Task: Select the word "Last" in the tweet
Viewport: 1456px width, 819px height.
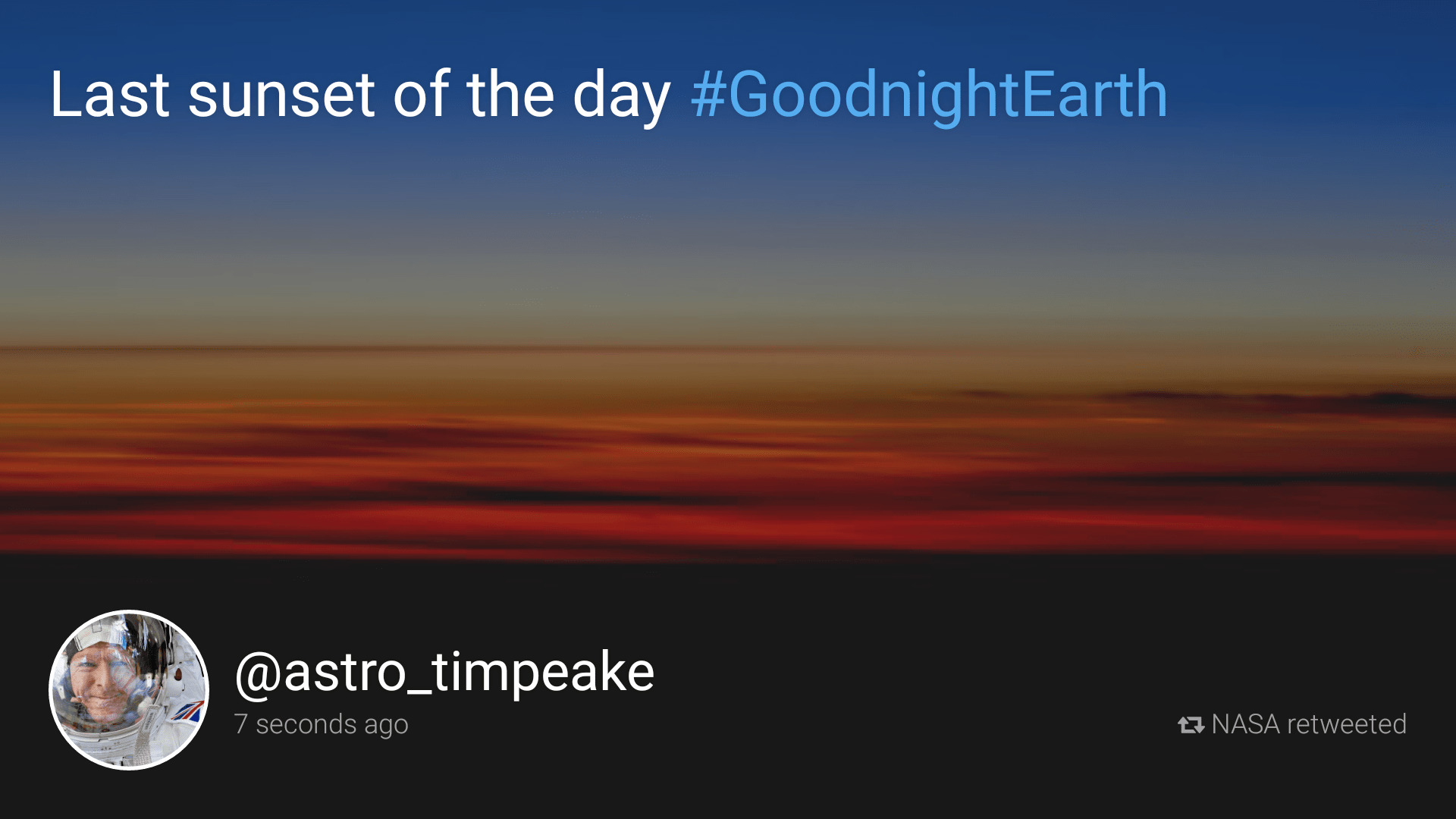Action: [110, 95]
